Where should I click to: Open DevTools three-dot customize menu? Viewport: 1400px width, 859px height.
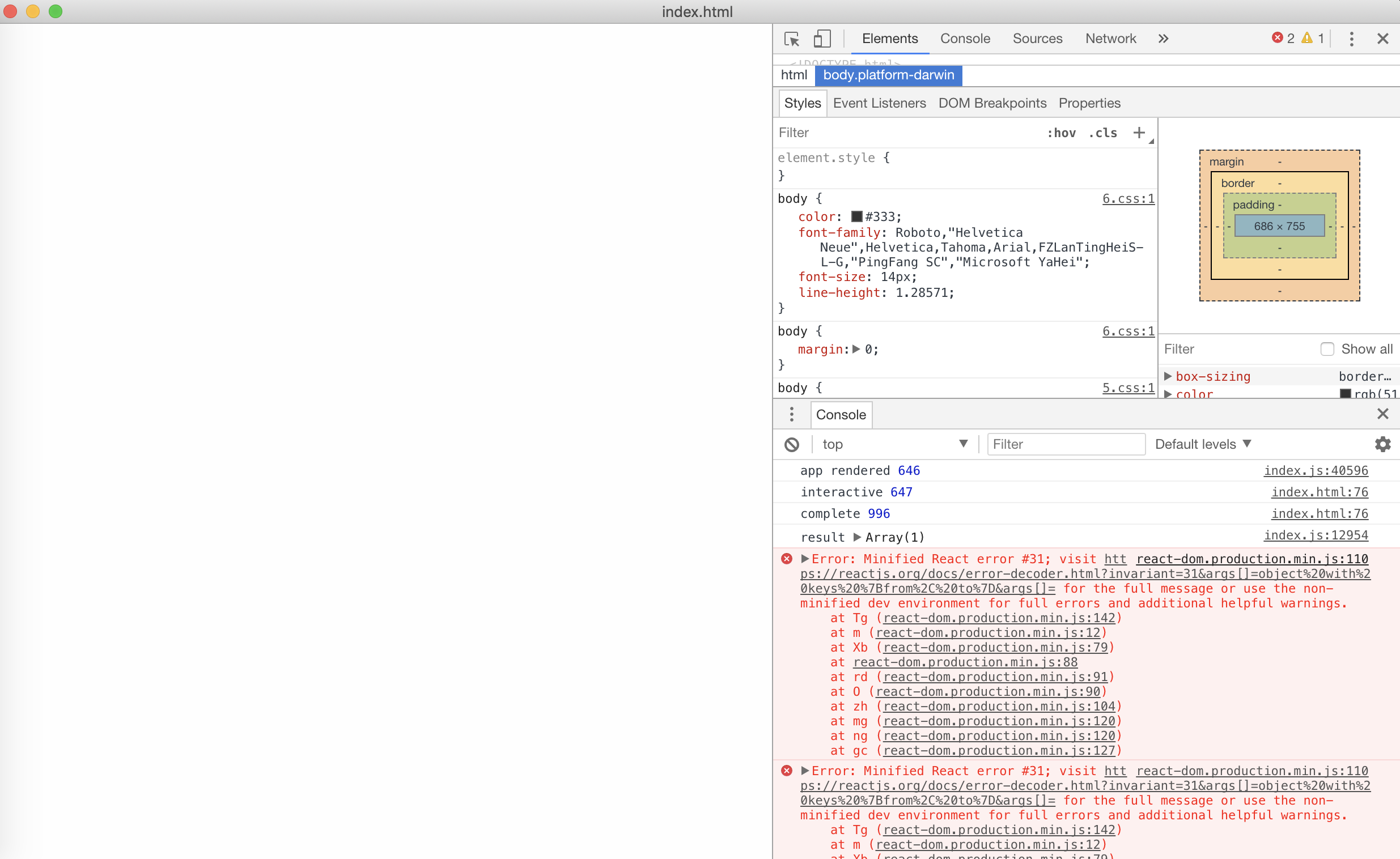pyautogui.click(x=1352, y=39)
